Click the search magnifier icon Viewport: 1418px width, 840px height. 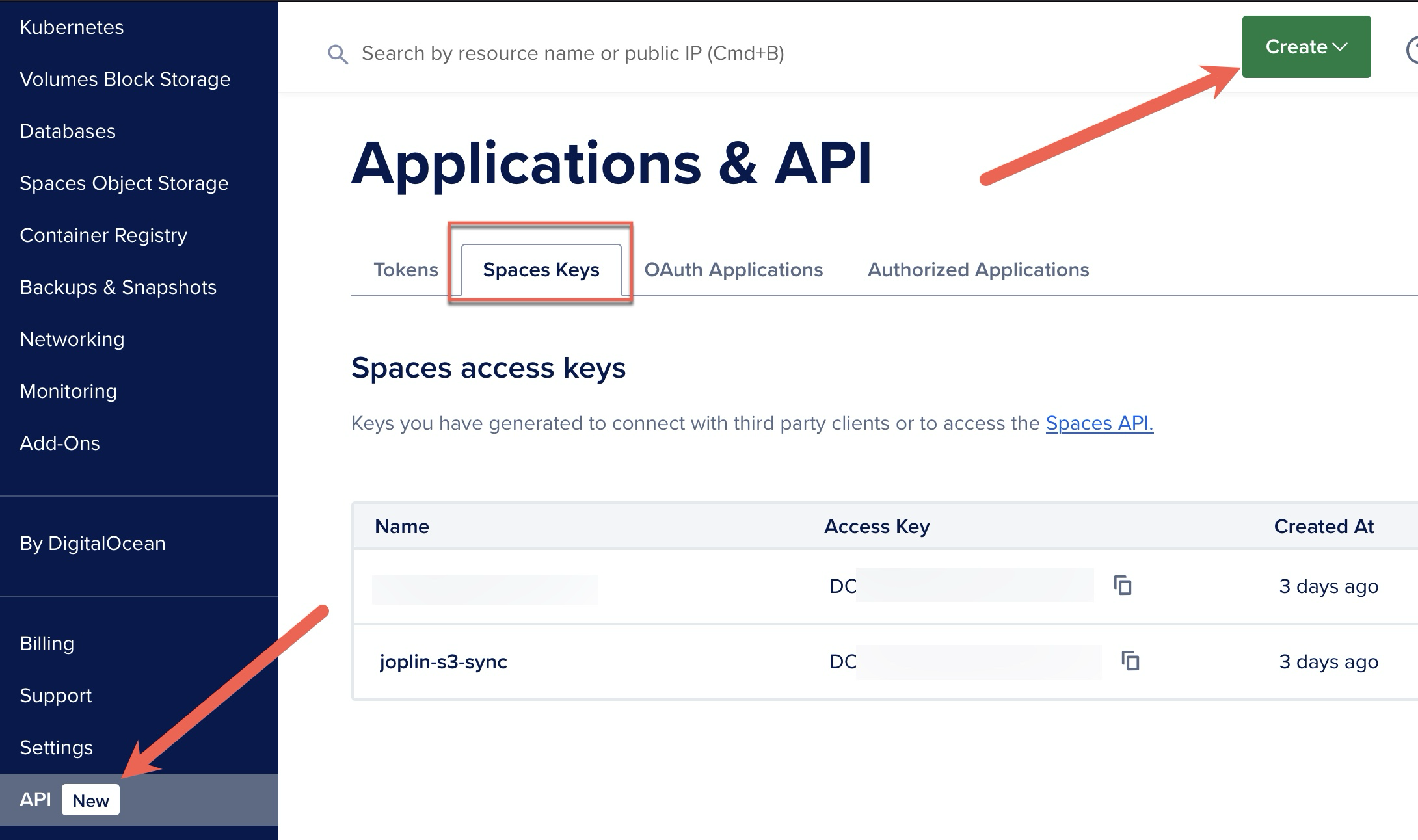(x=338, y=54)
